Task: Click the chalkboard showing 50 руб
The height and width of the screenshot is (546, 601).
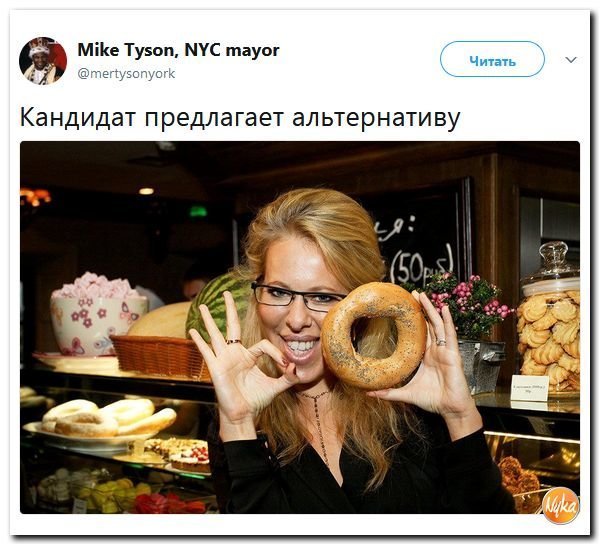Action: 416,245
